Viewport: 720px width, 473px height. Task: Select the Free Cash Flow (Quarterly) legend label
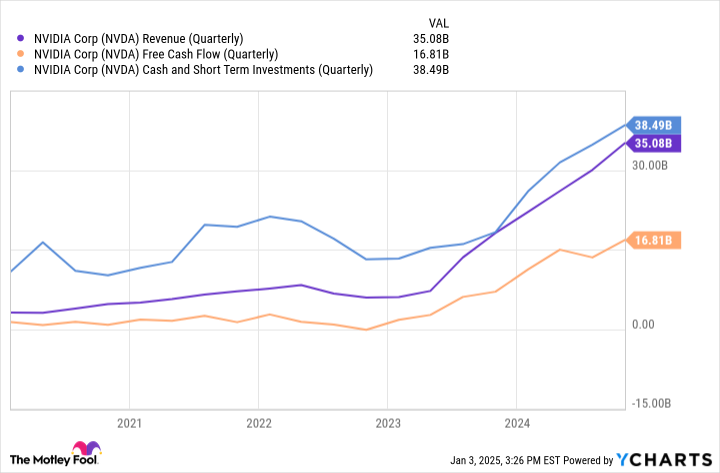tap(156, 54)
